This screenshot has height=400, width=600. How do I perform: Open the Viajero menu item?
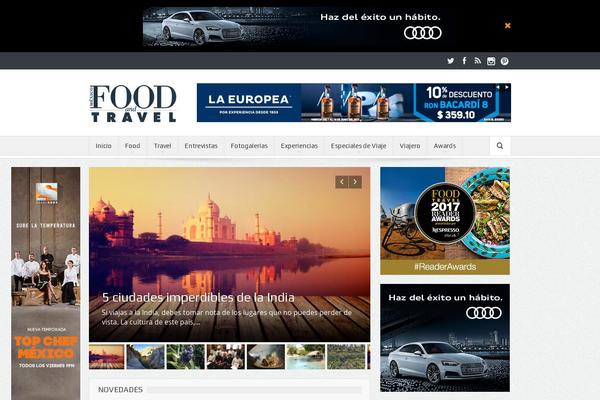click(410, 146)
